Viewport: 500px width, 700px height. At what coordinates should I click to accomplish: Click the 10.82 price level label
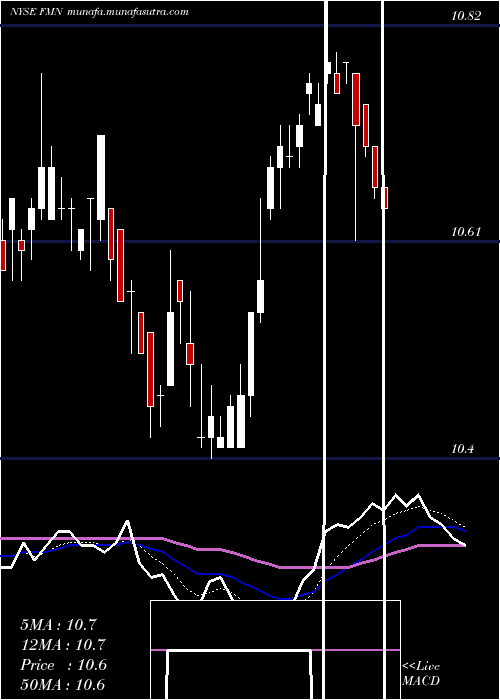[466, 16]
